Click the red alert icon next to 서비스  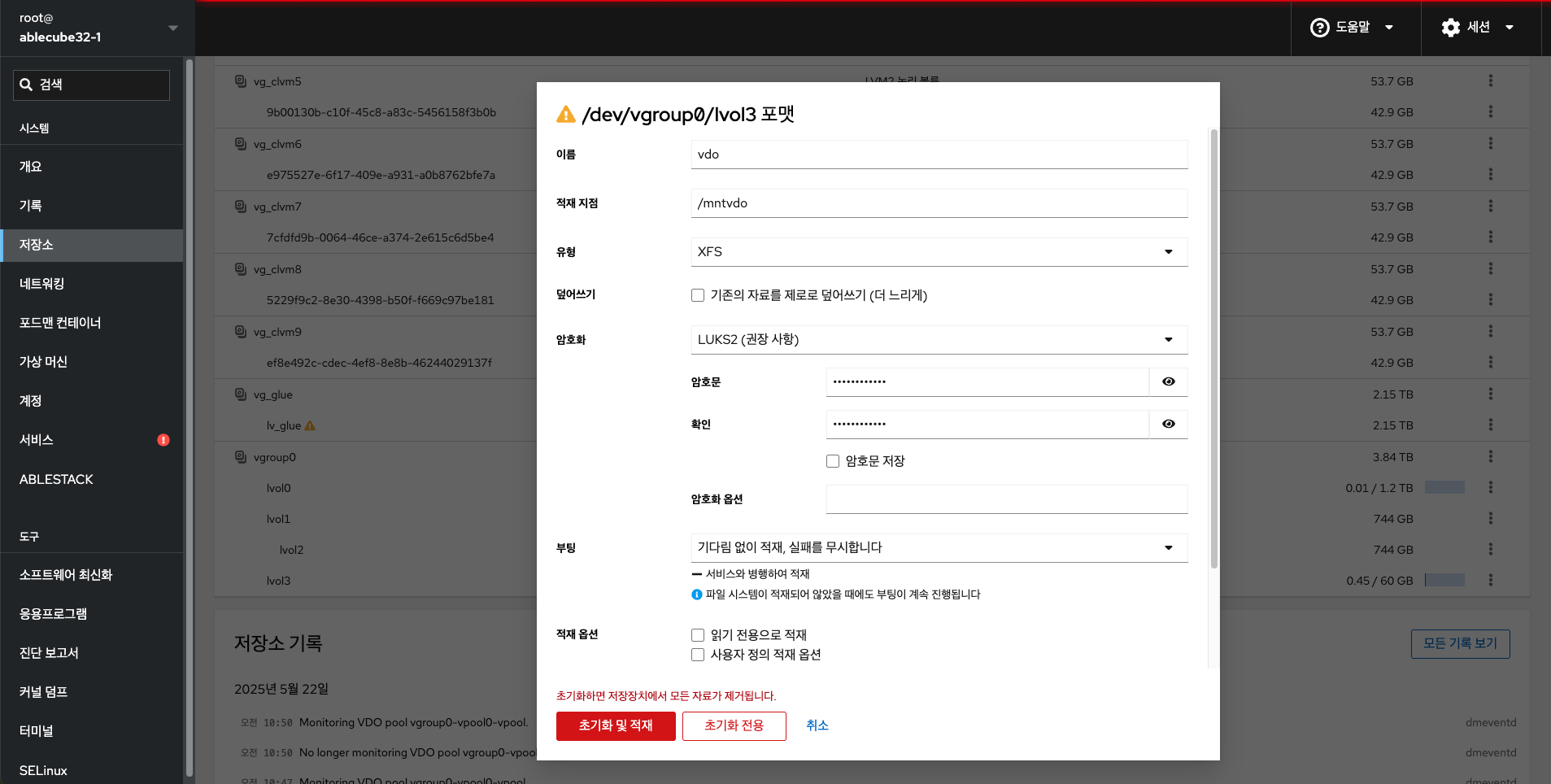[x=163, y=440]
